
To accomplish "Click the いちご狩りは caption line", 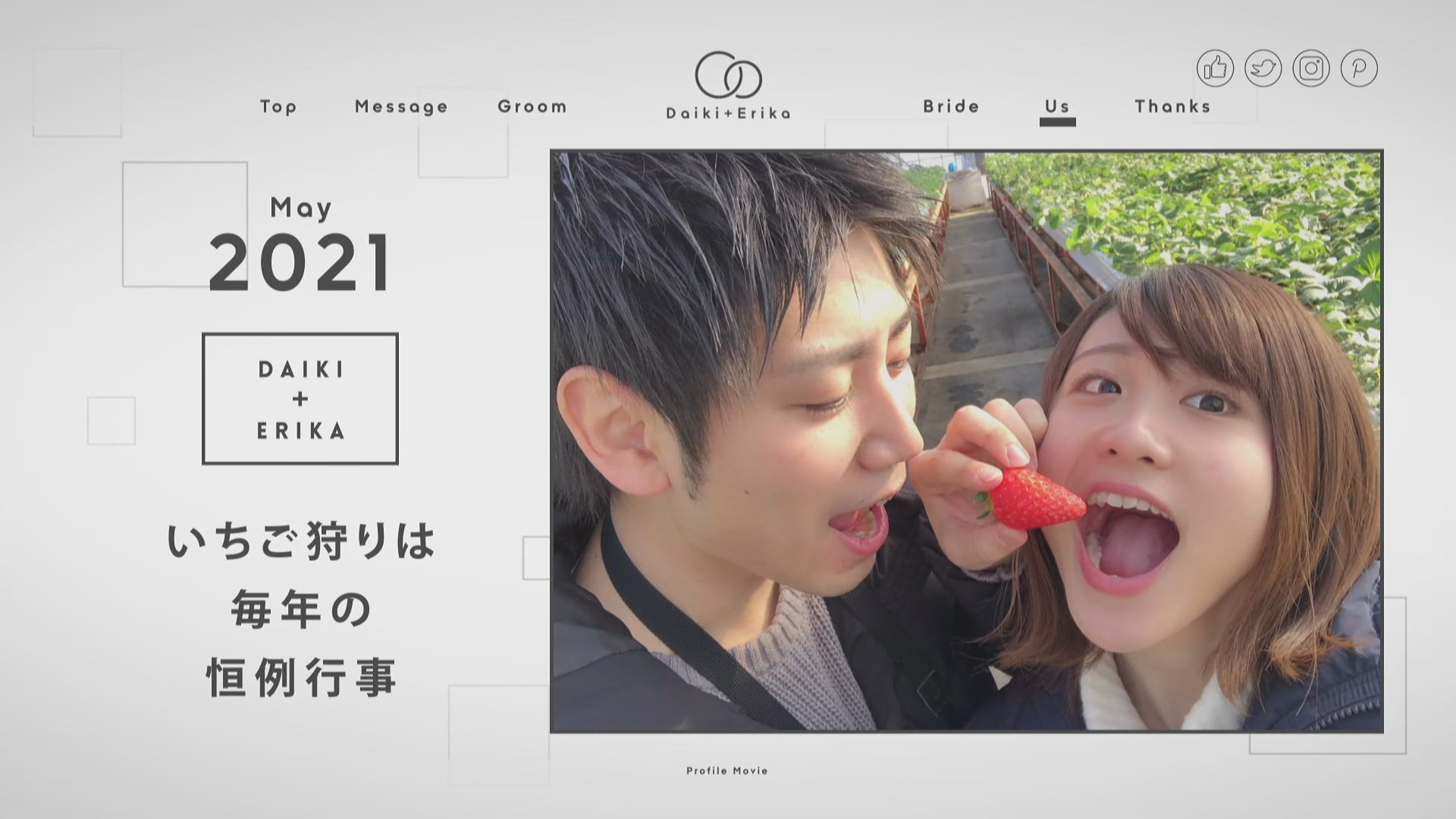I will coord(301,541).
